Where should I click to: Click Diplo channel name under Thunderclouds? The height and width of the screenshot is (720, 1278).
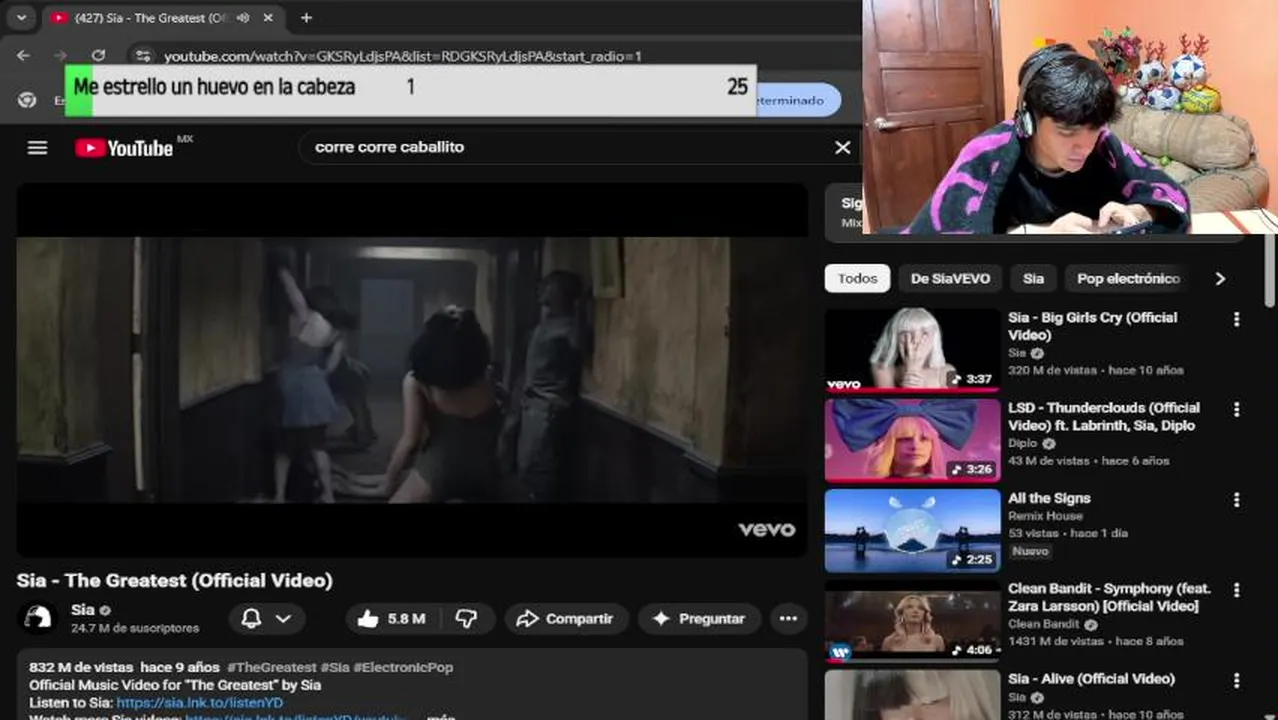[1023, 443]
